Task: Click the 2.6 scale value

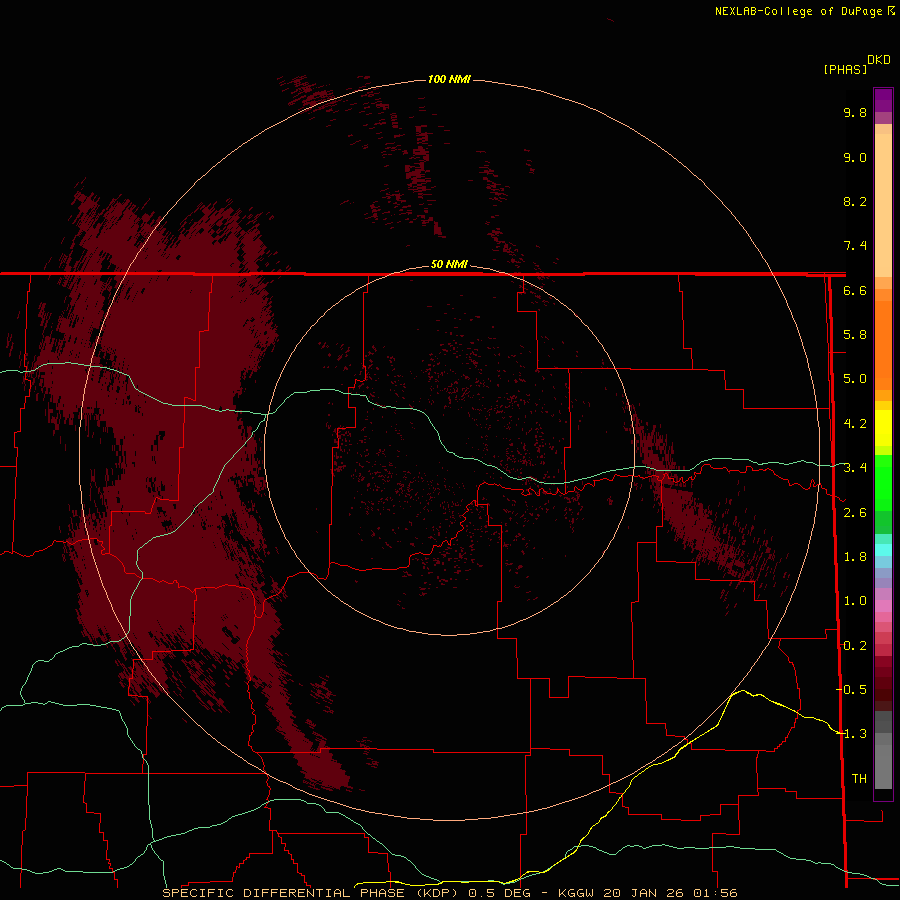Action: pos(855,512)
